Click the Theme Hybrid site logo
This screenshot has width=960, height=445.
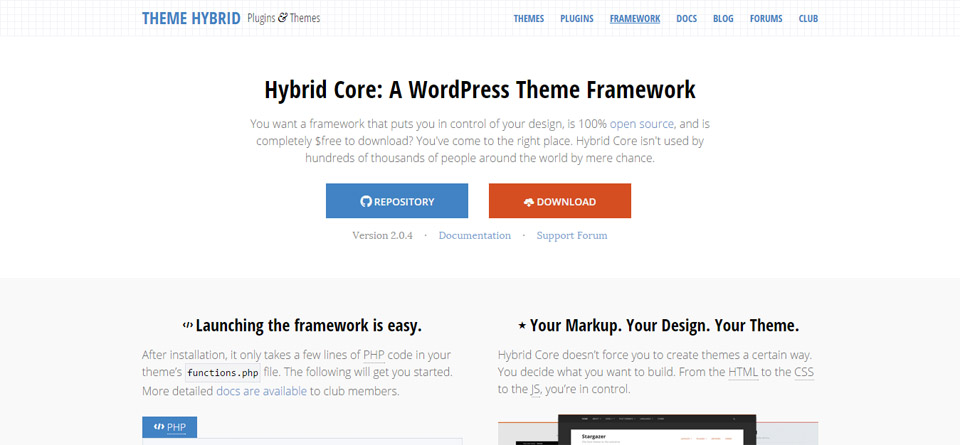tap(191, 18)
